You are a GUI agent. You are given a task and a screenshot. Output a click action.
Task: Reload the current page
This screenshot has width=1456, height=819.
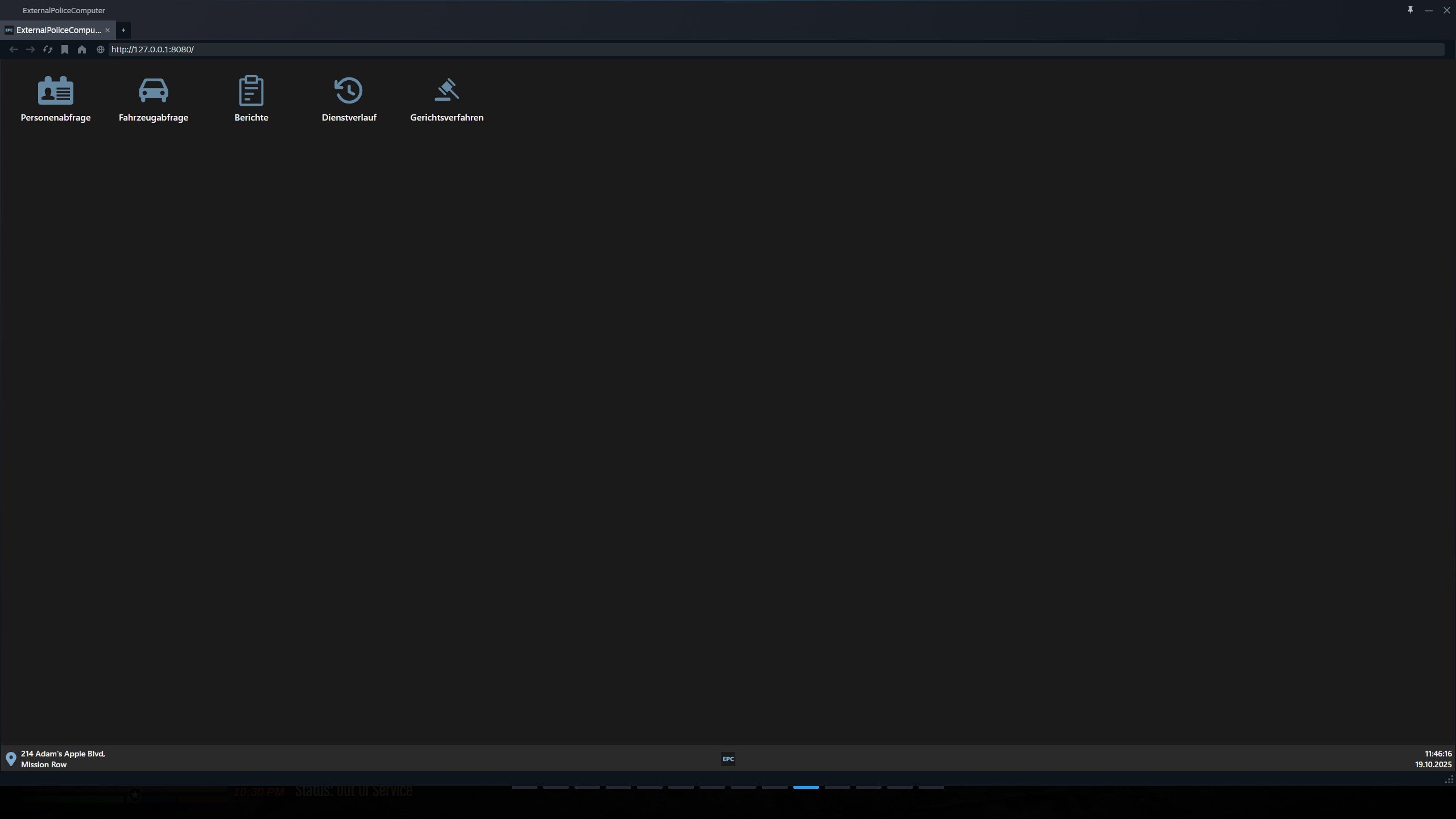[48, 49]
